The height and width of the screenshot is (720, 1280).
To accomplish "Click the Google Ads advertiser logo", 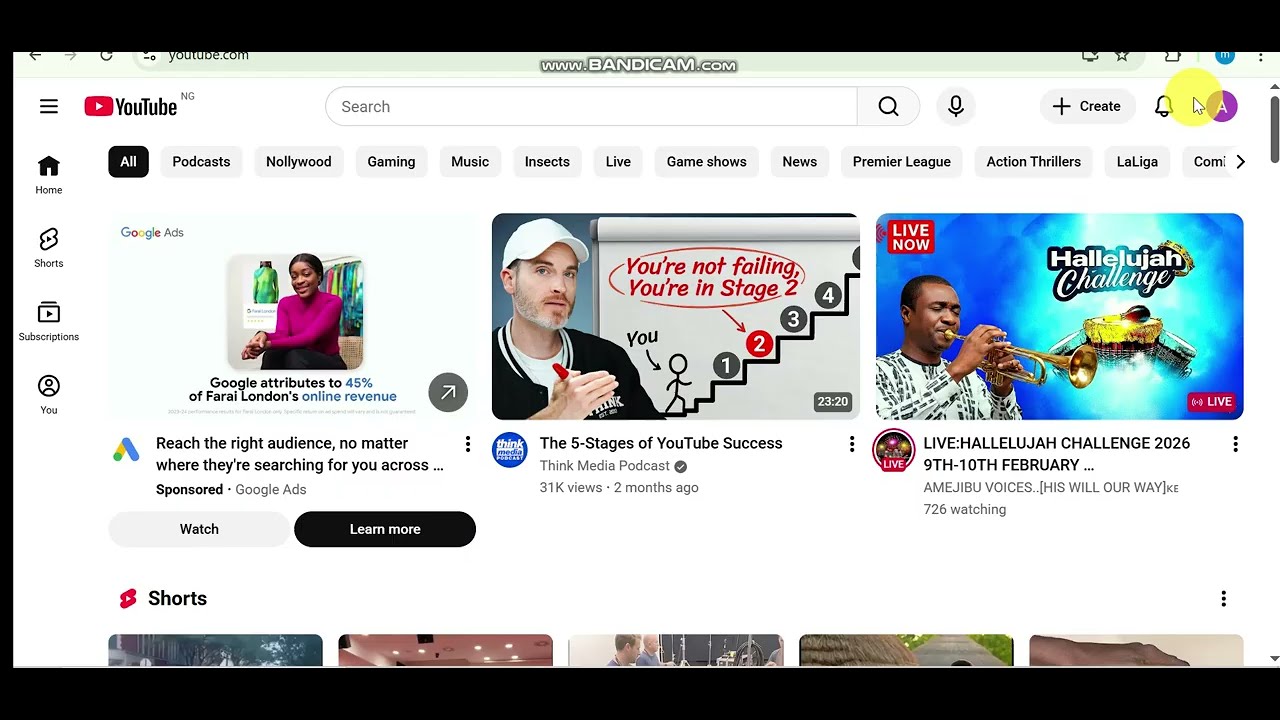I will 126,451.
